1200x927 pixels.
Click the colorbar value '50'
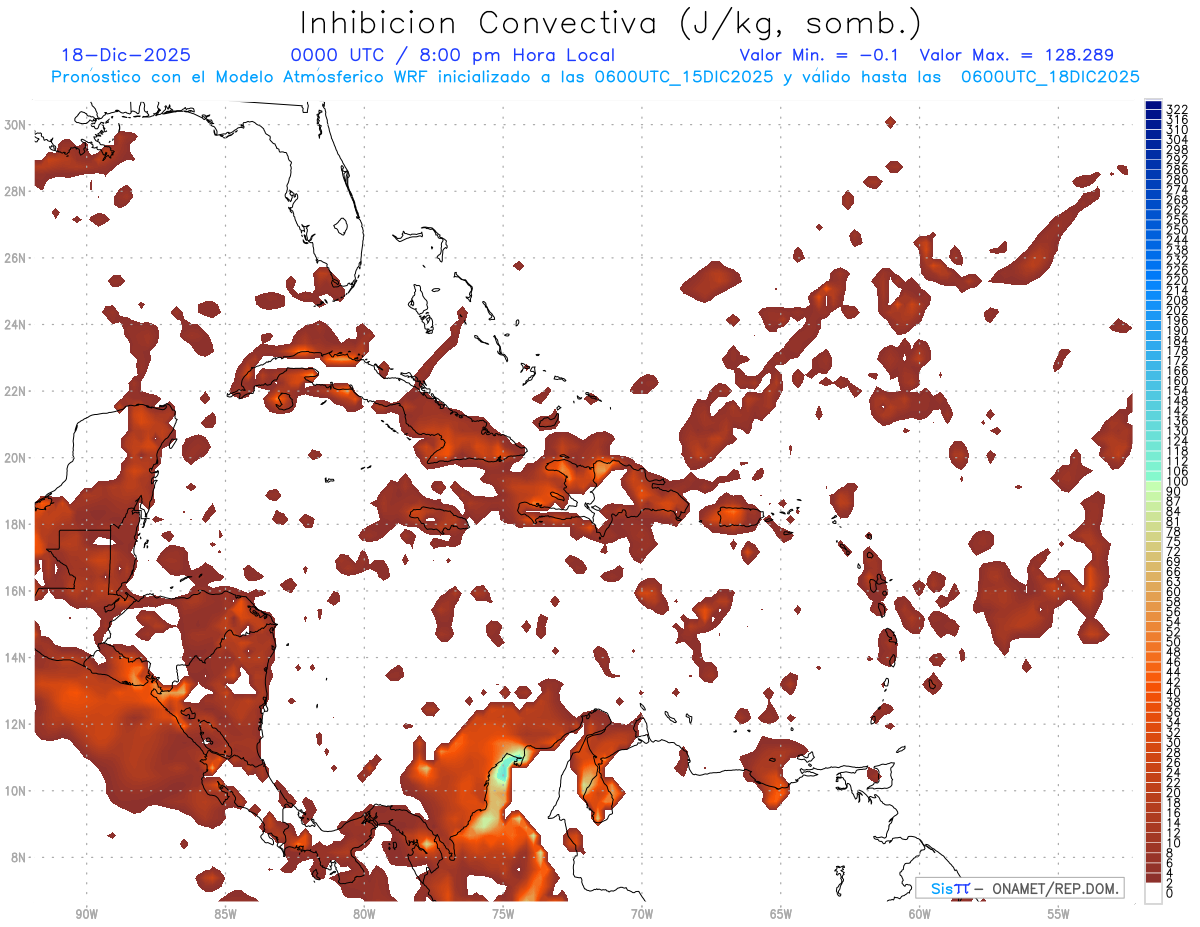pyautogui.click(x=1174, y=642)
